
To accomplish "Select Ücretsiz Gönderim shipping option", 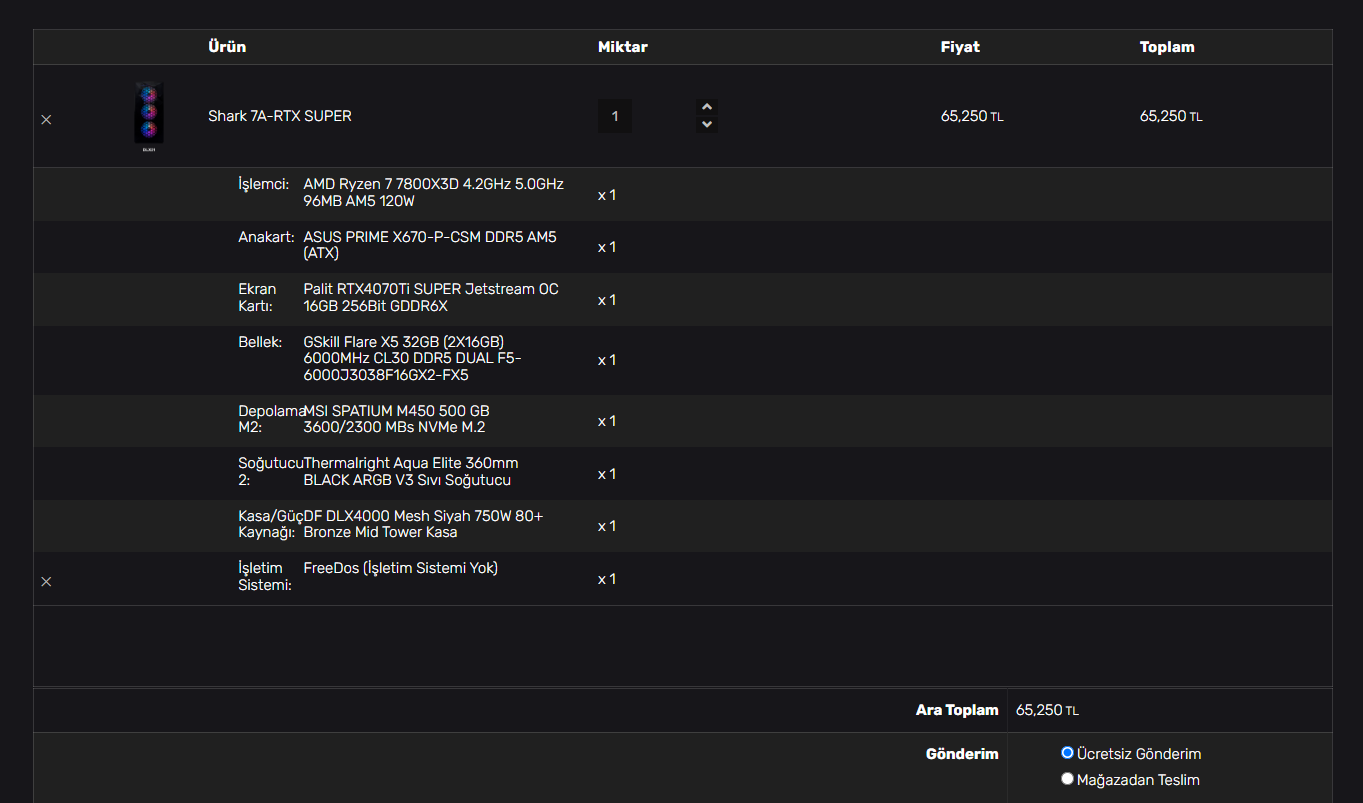I will click(x=1068, y=753).
